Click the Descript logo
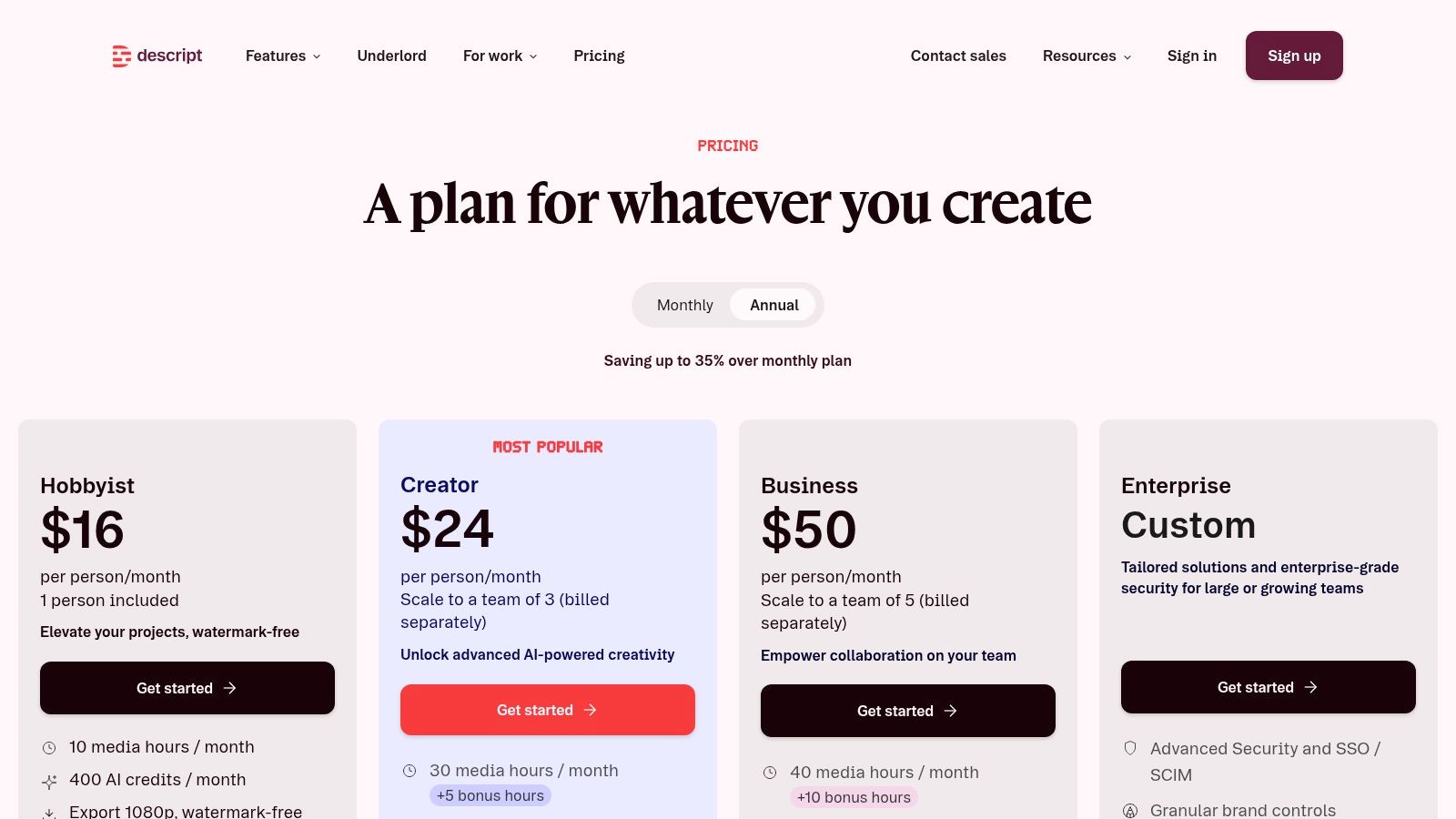 pyautogui.click(x=157, y=56)
